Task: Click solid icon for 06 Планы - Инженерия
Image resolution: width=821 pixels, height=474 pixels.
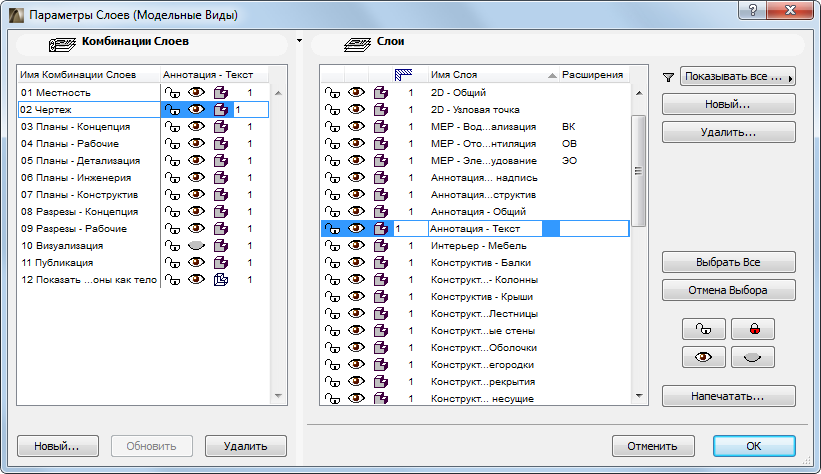Action: point(221,178)
